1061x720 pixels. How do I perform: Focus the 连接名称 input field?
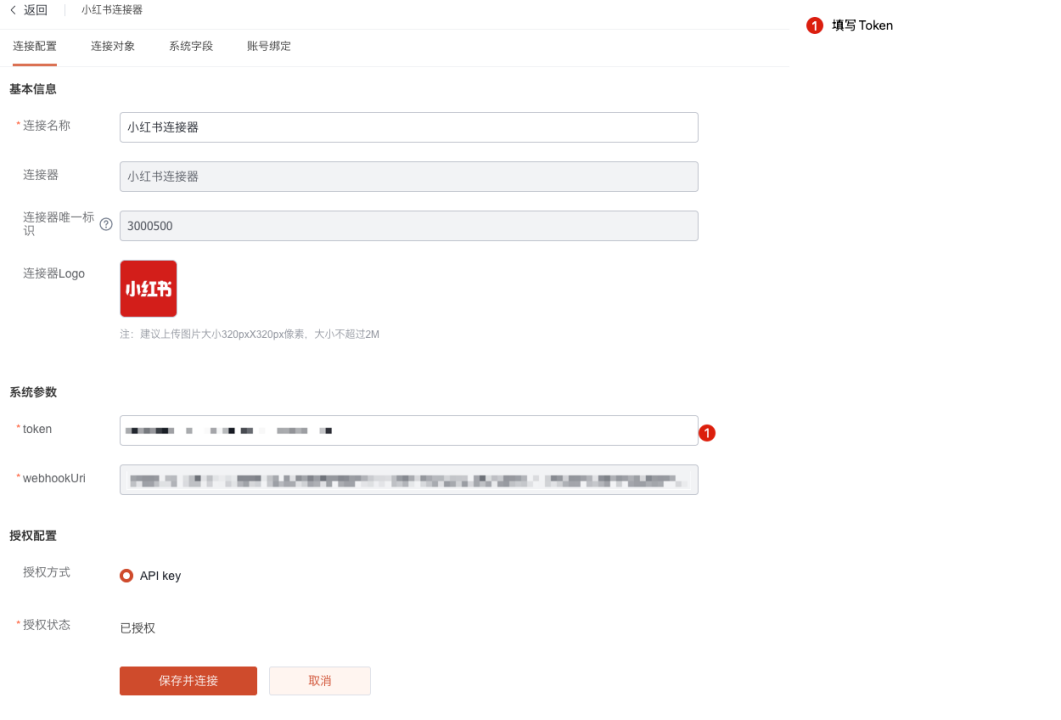click(409, 127)
